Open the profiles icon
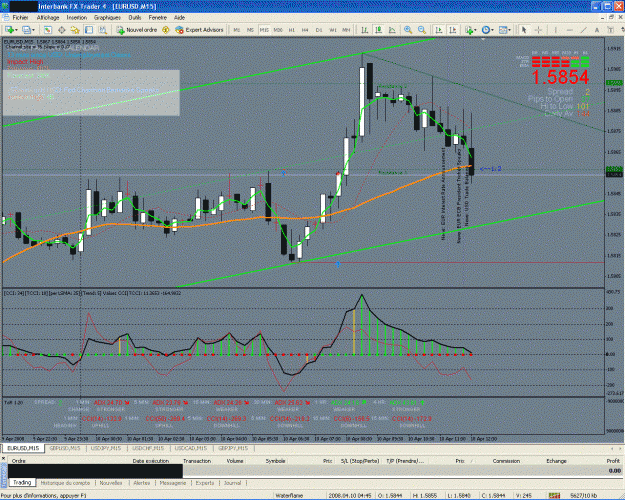 (x=27, y=30)
